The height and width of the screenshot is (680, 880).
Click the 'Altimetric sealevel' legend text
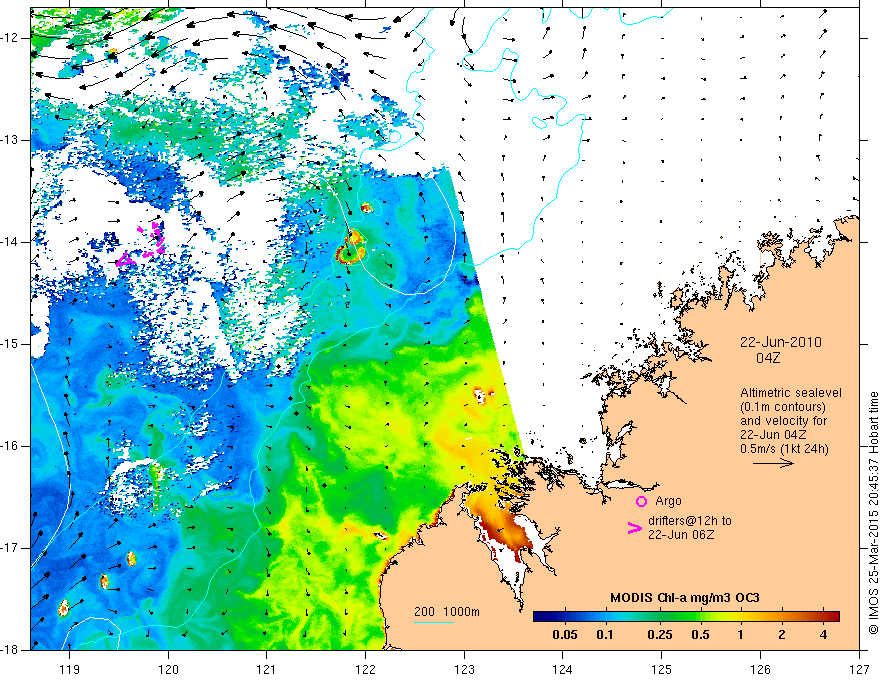(790, 393)
